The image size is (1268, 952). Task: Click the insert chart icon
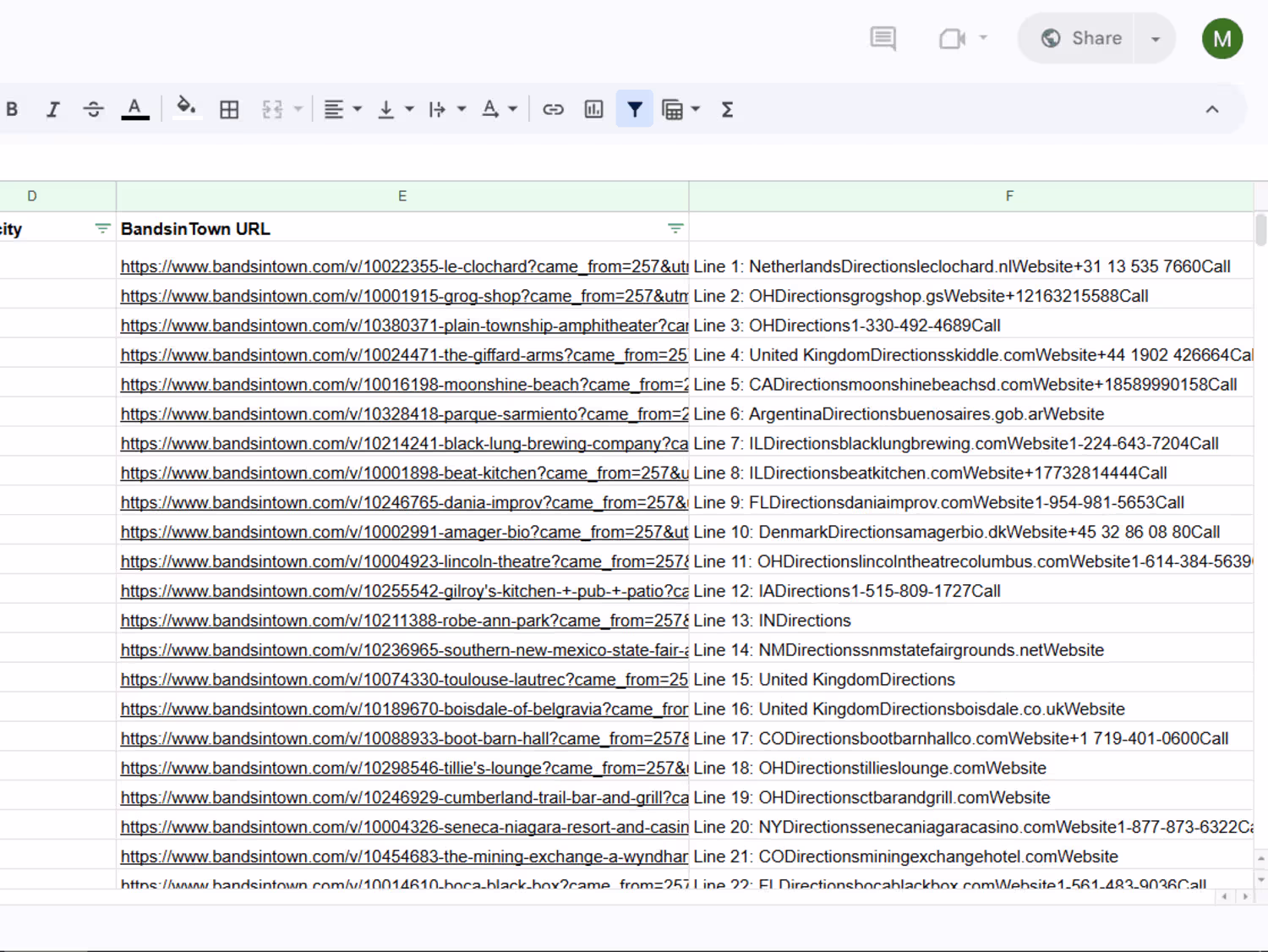(593, 109)
